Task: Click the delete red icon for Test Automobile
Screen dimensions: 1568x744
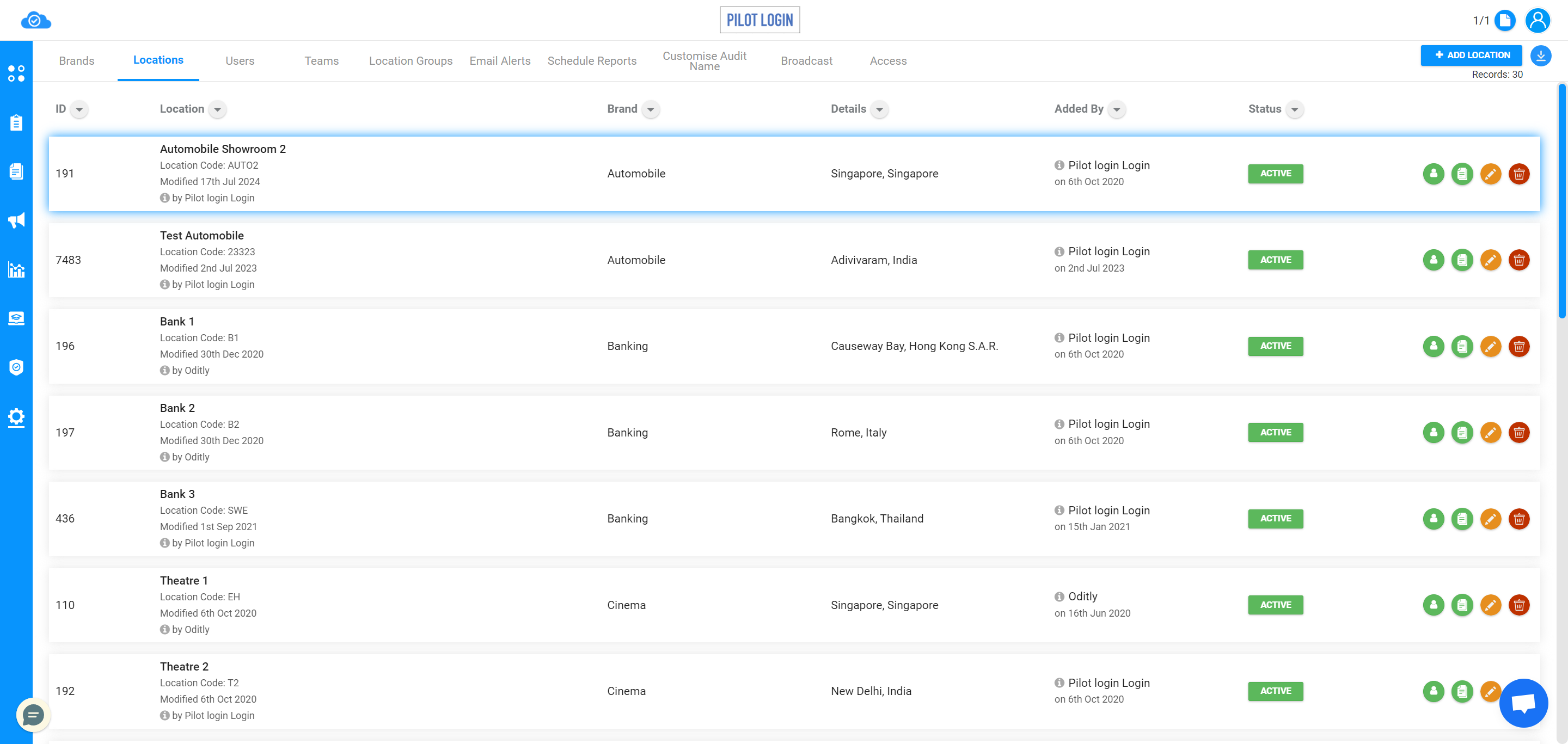Action: [1518, 259]
